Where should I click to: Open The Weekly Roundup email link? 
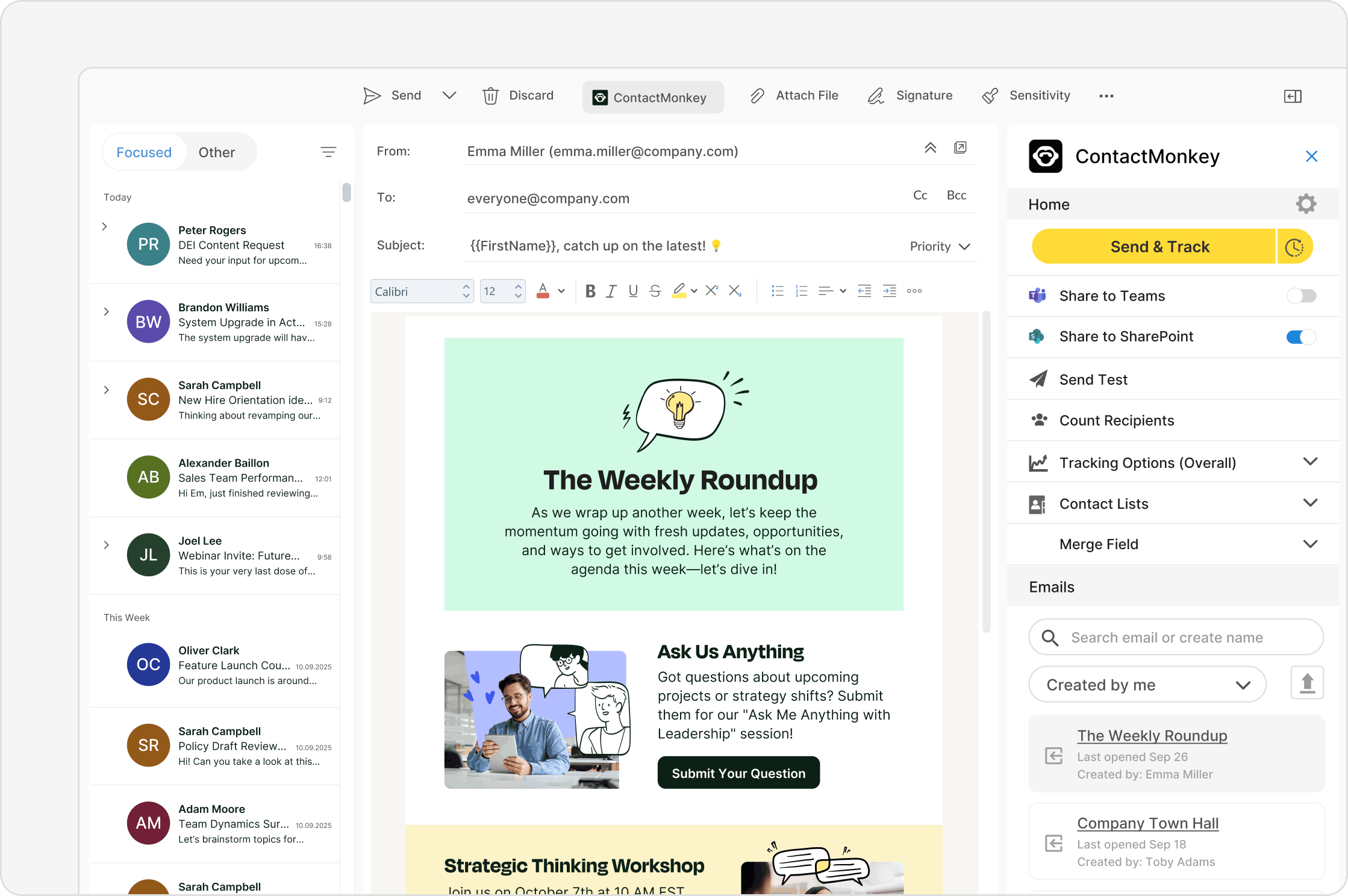[x=1152, y=736]
